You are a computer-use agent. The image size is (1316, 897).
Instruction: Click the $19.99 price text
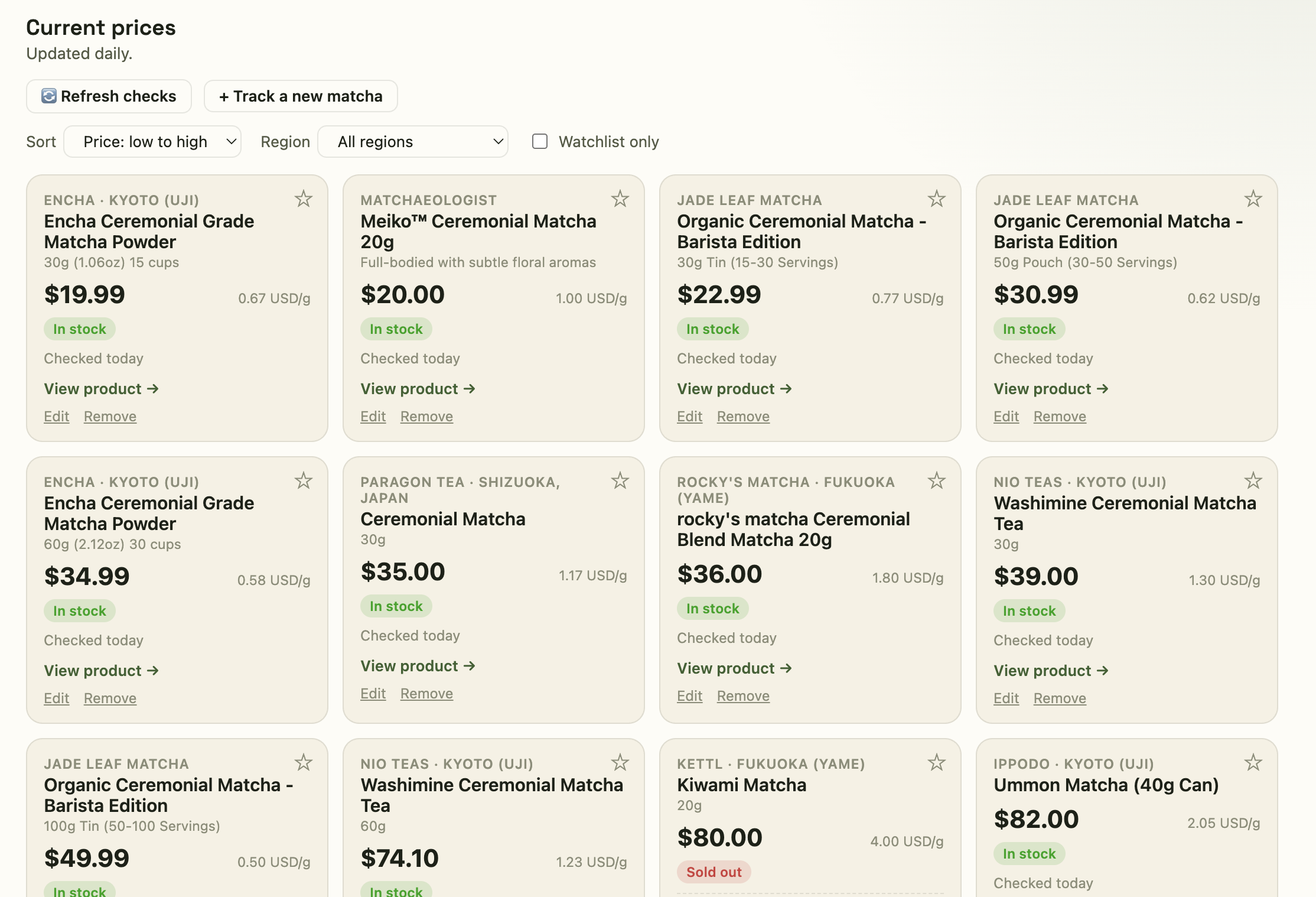coord(84,294)
